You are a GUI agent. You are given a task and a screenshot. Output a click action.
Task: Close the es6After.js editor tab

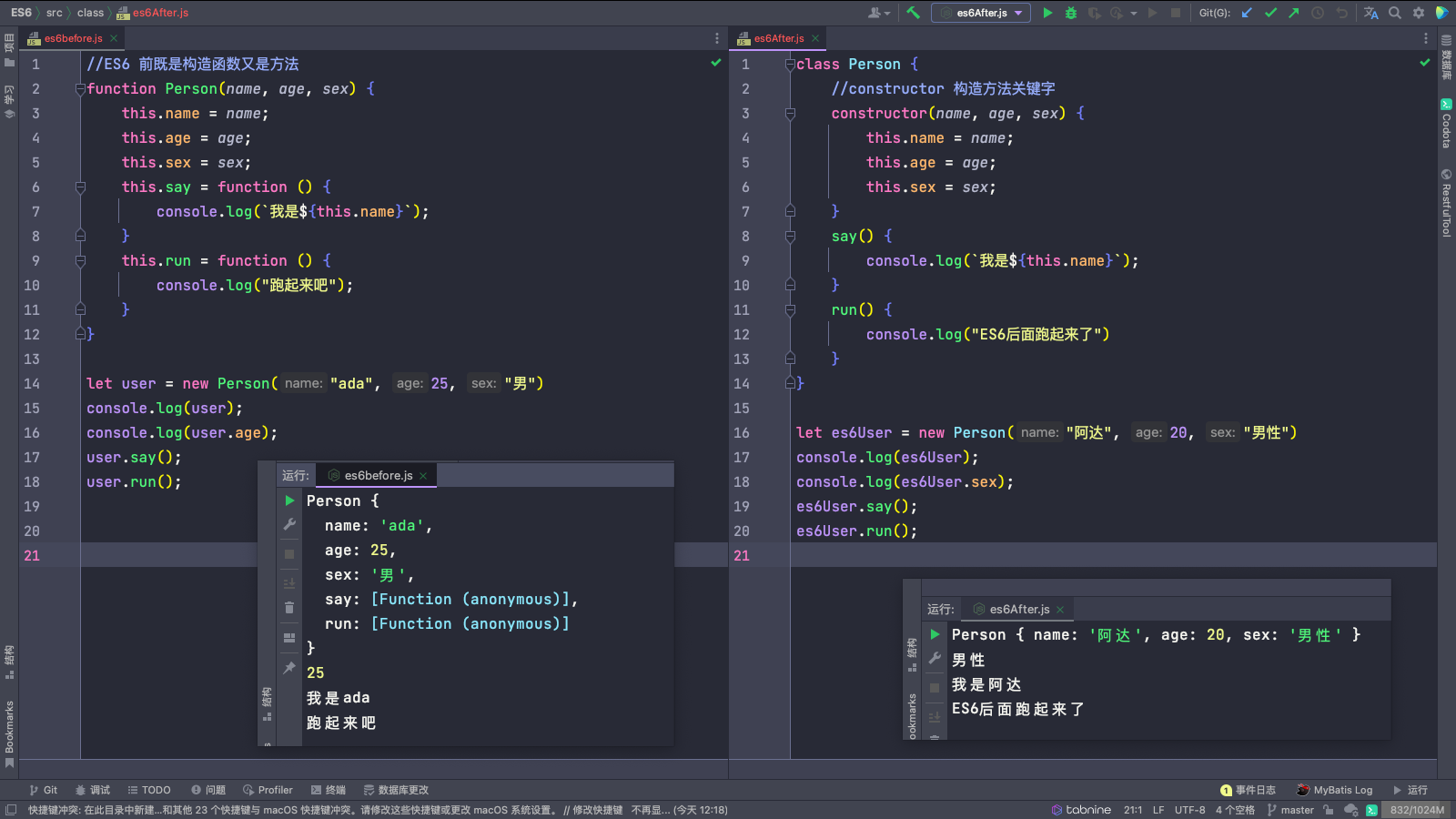click(x=815, y=38)
